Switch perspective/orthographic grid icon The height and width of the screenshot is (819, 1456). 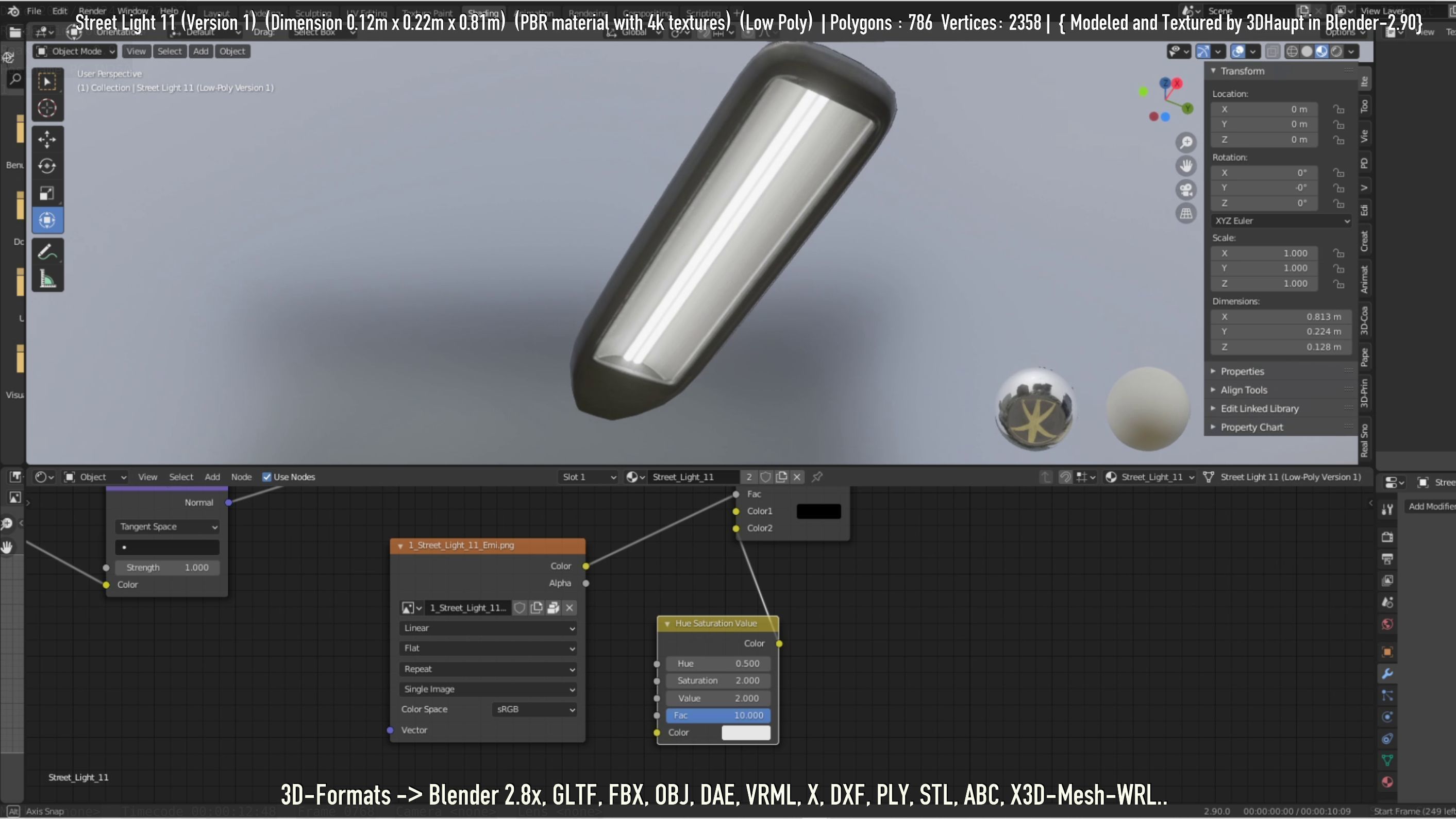pos(1186,213)
